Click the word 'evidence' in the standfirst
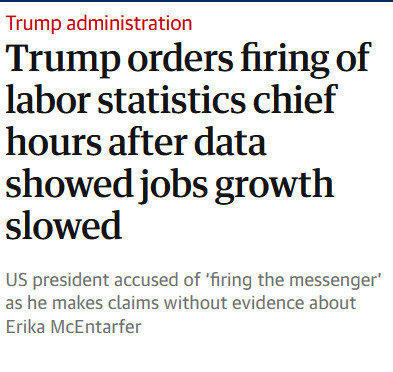 coord(269,303)
